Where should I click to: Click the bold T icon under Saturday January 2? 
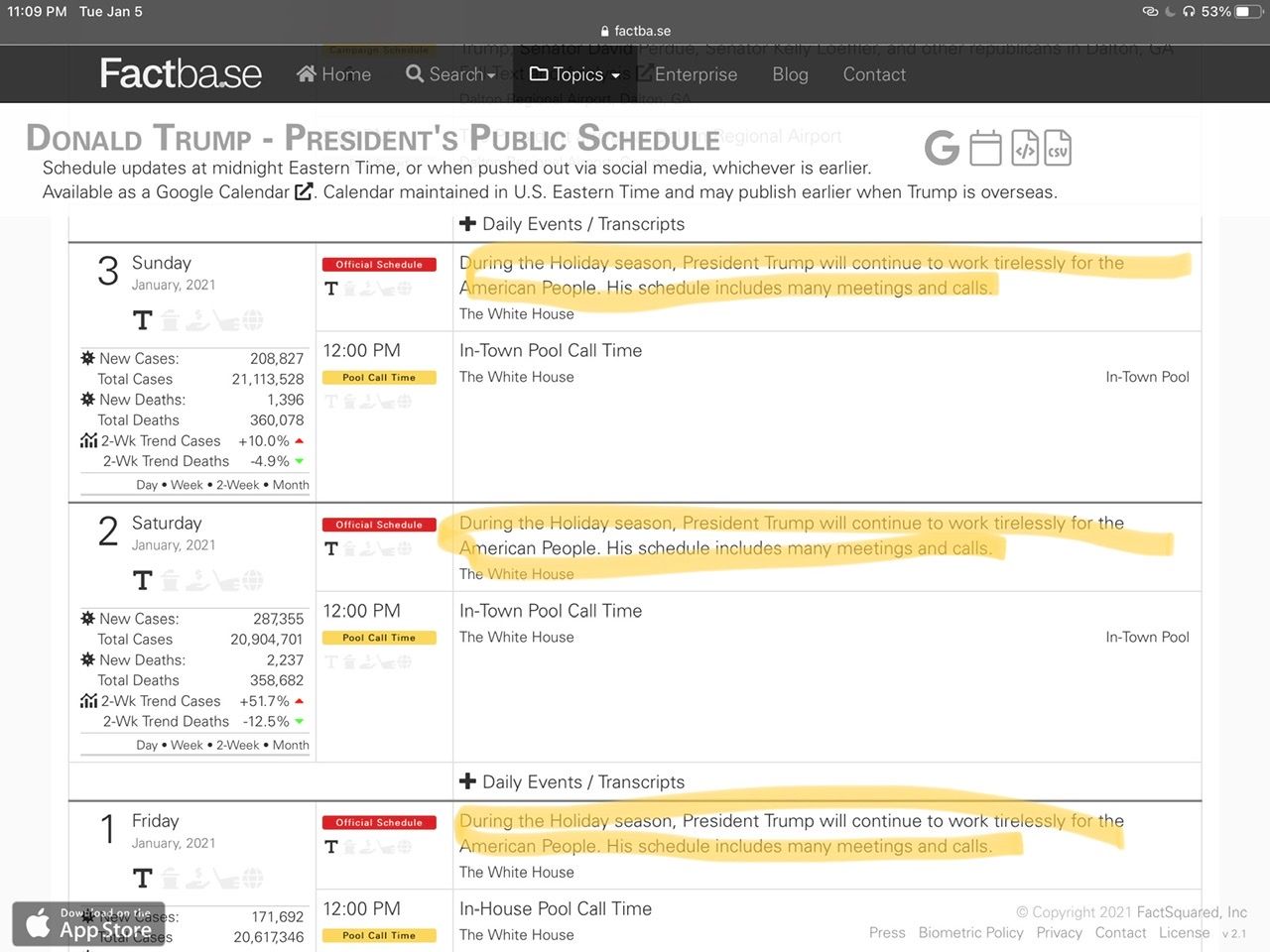pos(143,580)
